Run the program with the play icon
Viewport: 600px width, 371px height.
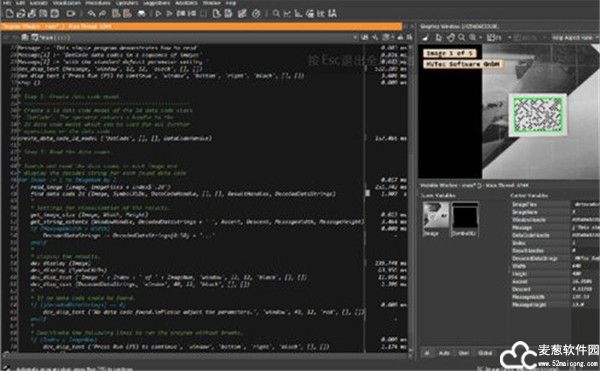click(158, 14)
